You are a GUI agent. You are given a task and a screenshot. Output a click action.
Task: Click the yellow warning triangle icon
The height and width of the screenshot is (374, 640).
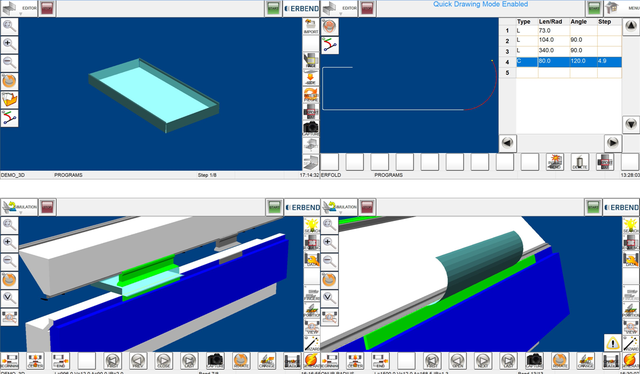coord(612,343)
